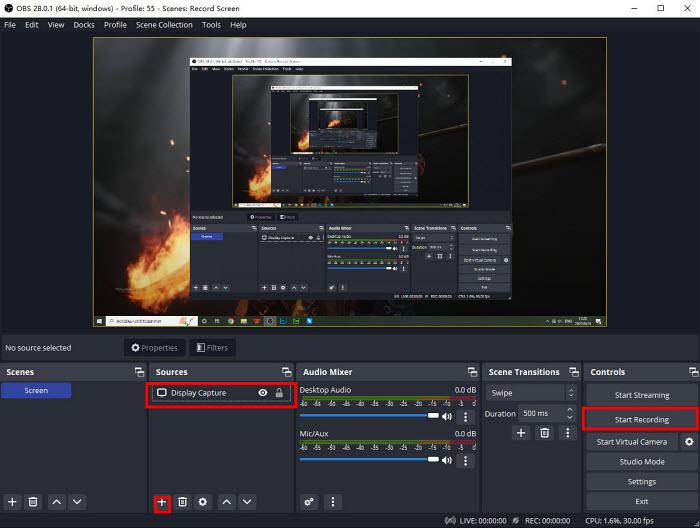Move source down arrow
This screenshot has width=700, height=528.
pyautogui.click(x=247, y=502)
